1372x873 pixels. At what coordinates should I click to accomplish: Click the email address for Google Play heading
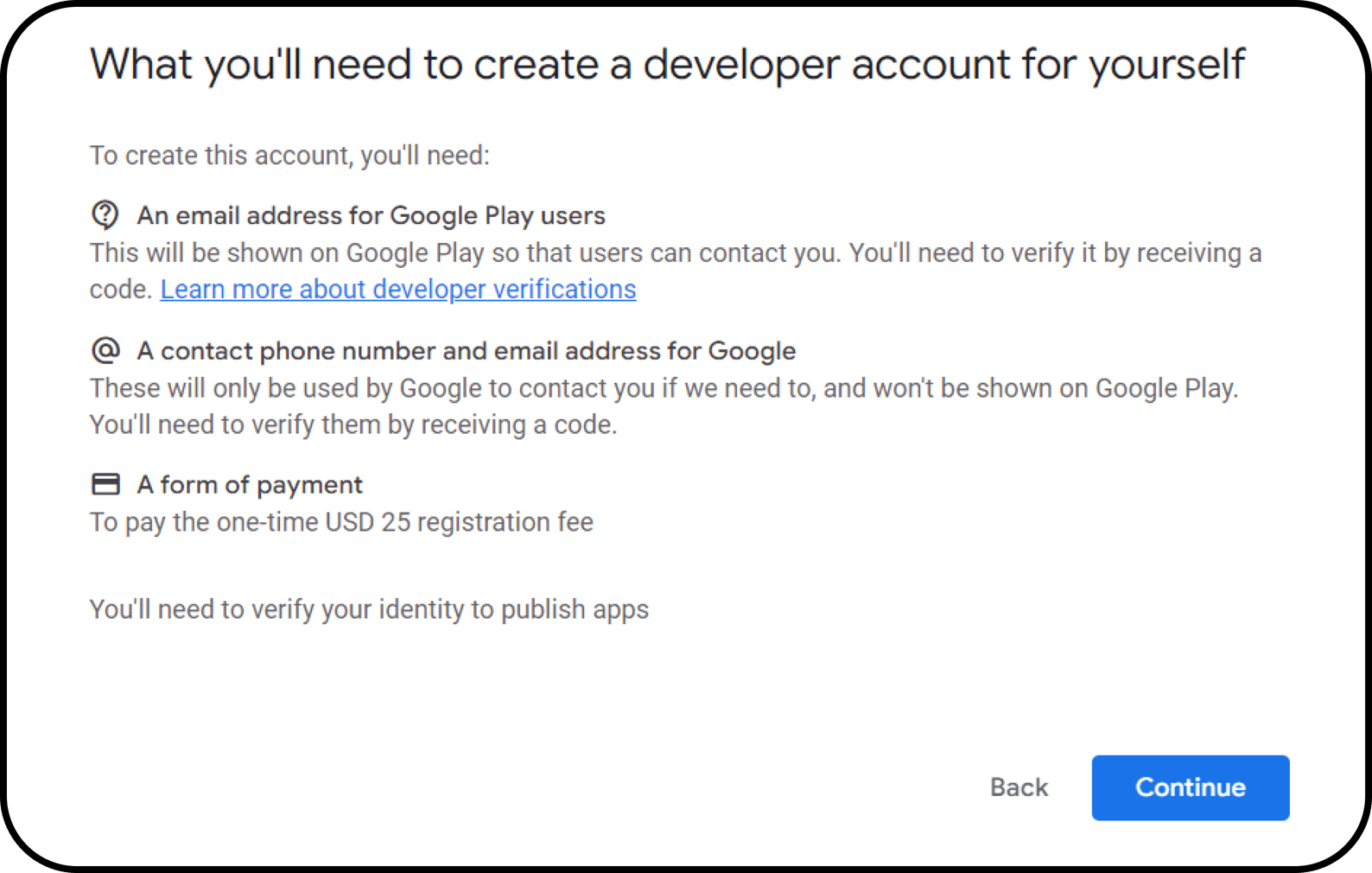[370, 215]
